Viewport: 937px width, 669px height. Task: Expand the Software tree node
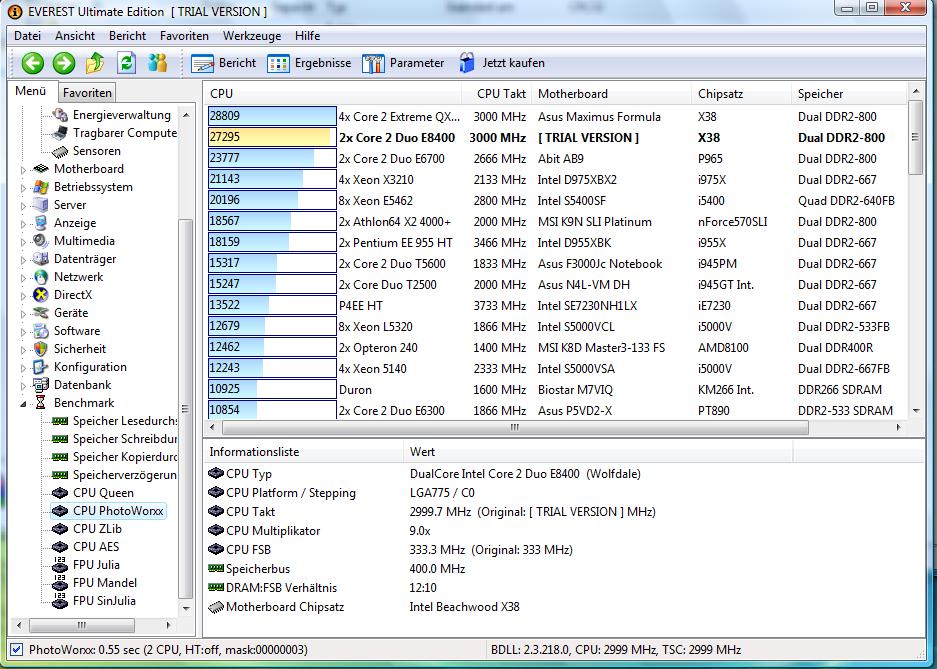pyautogui.click(x=23, y=332)
